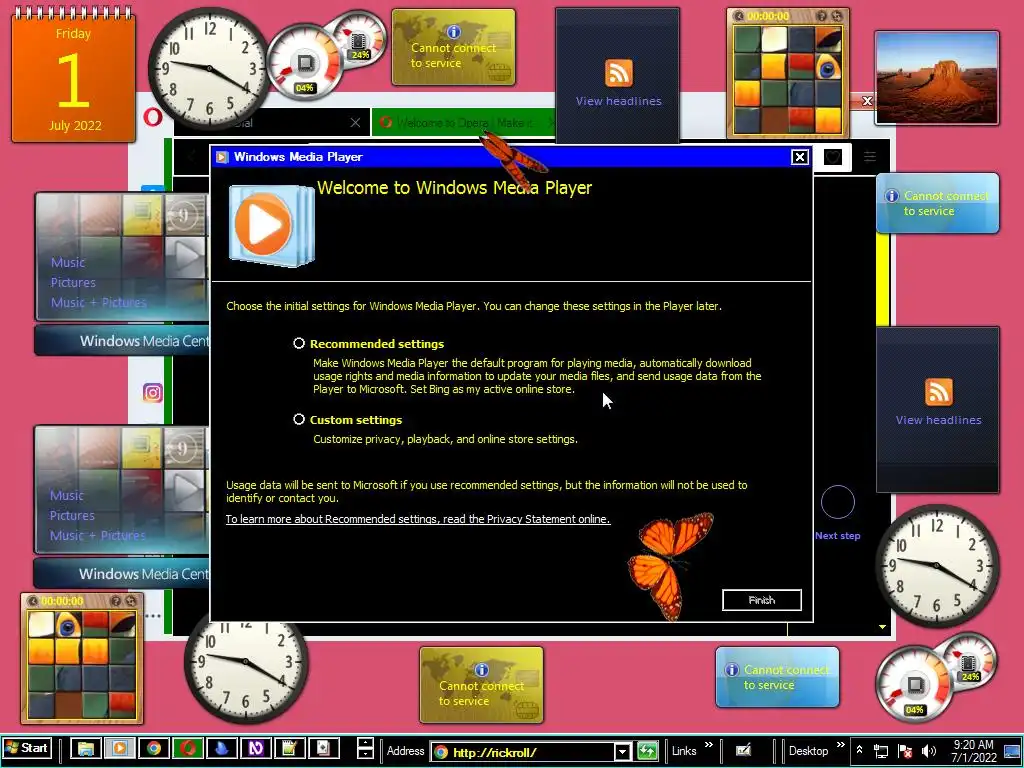Open the Opera logo menu in Opera window
The height and width of the screenshot is (768, 1024).
coord(152,117)
